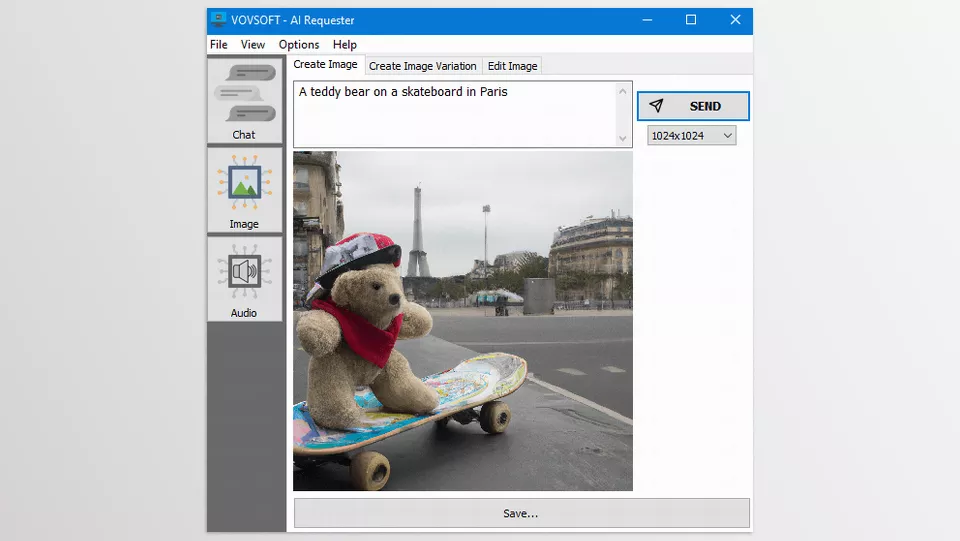This screenshot has height=541, width=960.
Task: Click the generated teddy bear image
Action: (463, 321)
